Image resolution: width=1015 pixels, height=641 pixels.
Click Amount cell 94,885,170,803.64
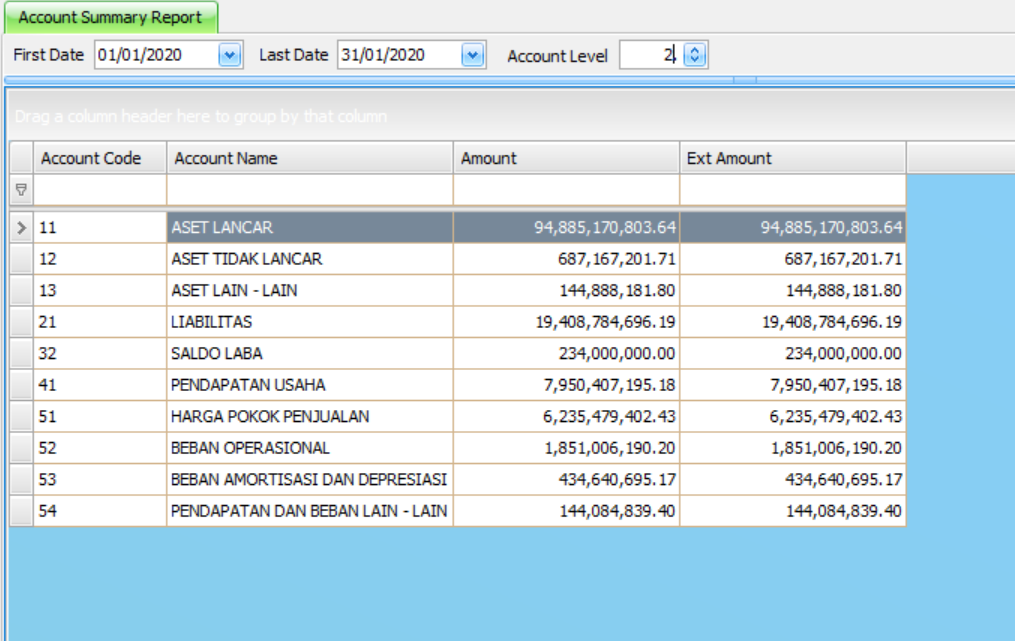(566, 227)
